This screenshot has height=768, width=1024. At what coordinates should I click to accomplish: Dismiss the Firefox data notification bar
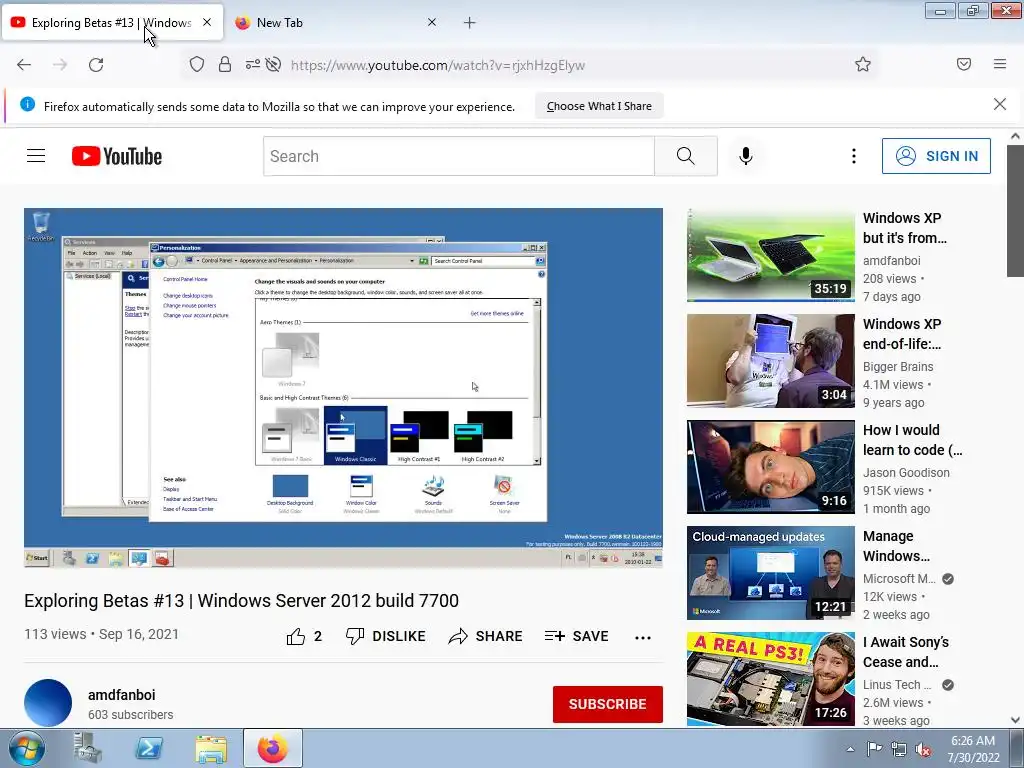1000,104
